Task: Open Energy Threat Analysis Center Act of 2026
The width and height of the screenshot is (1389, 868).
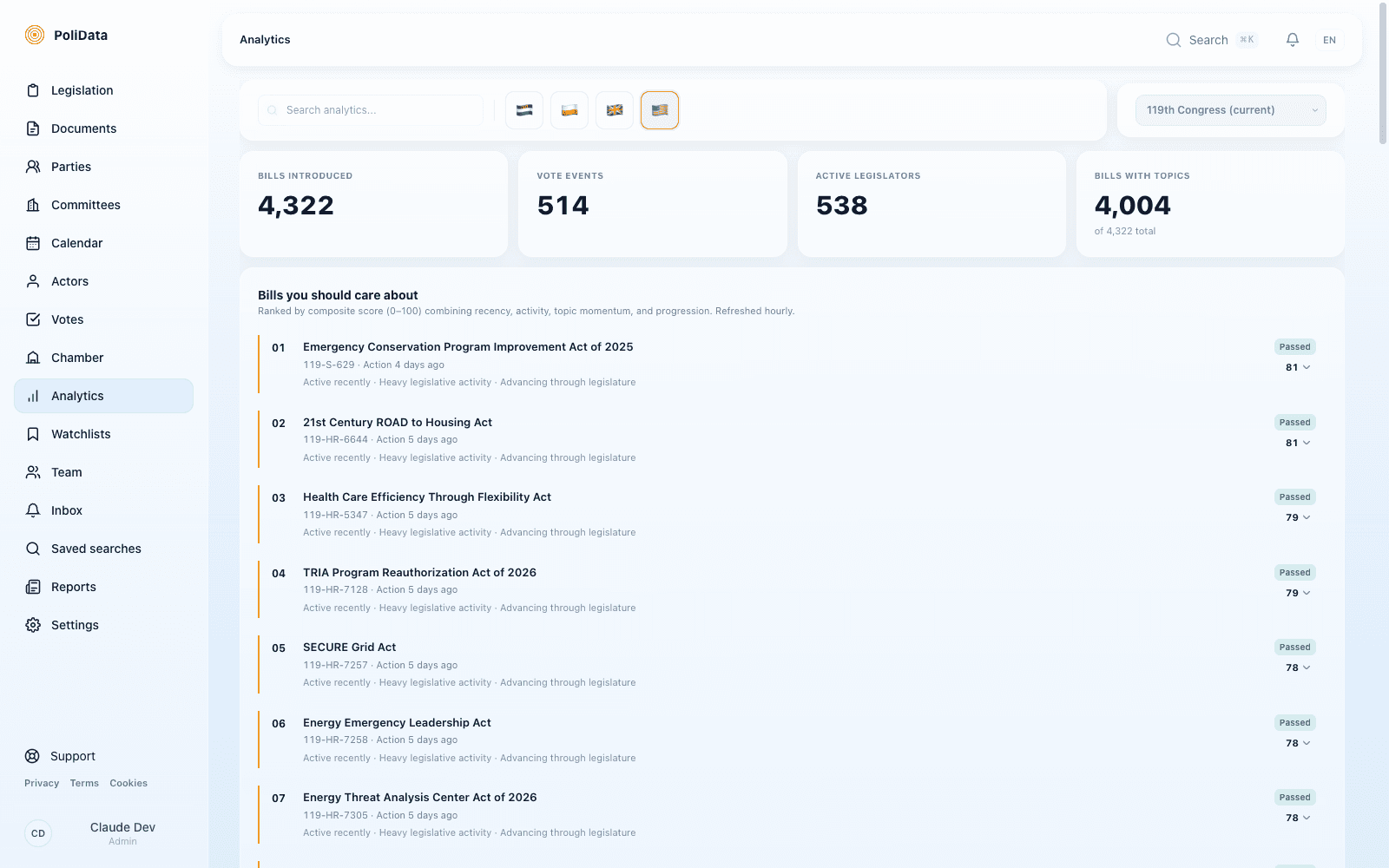Action: 419,797
